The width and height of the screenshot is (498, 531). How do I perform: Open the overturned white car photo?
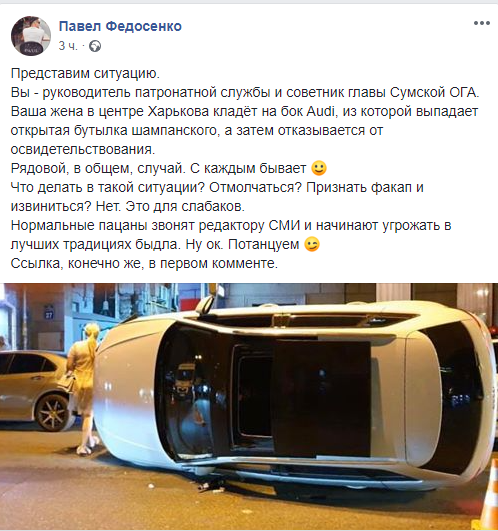249,406
